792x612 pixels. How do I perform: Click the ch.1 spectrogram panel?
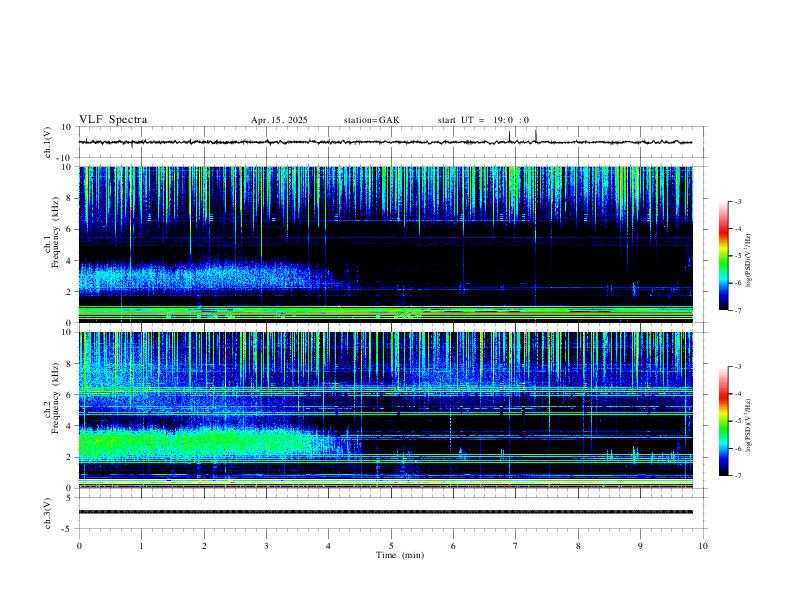386,244
